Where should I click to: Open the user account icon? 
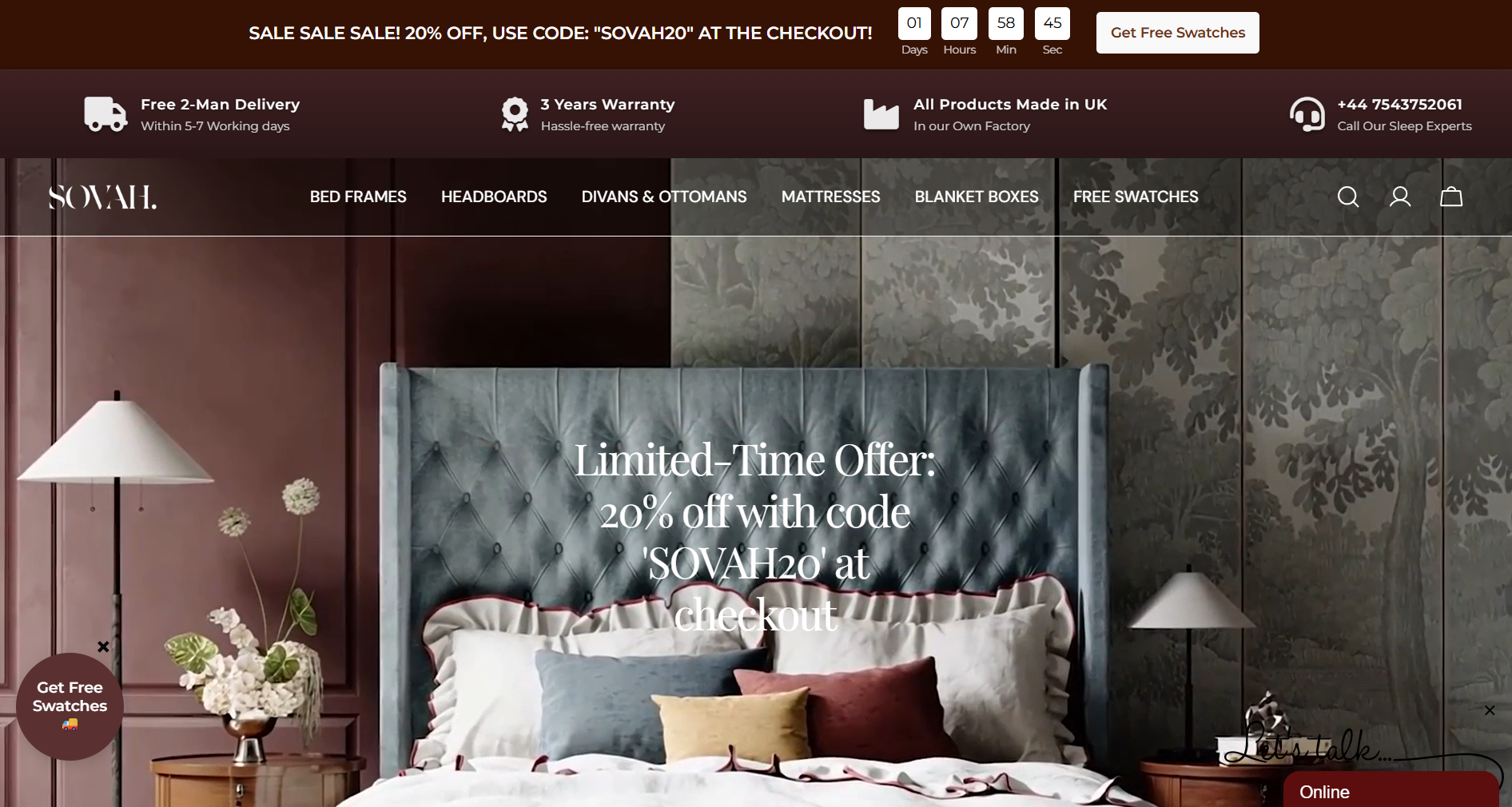pyautogui.click(x=1400, y=197)
